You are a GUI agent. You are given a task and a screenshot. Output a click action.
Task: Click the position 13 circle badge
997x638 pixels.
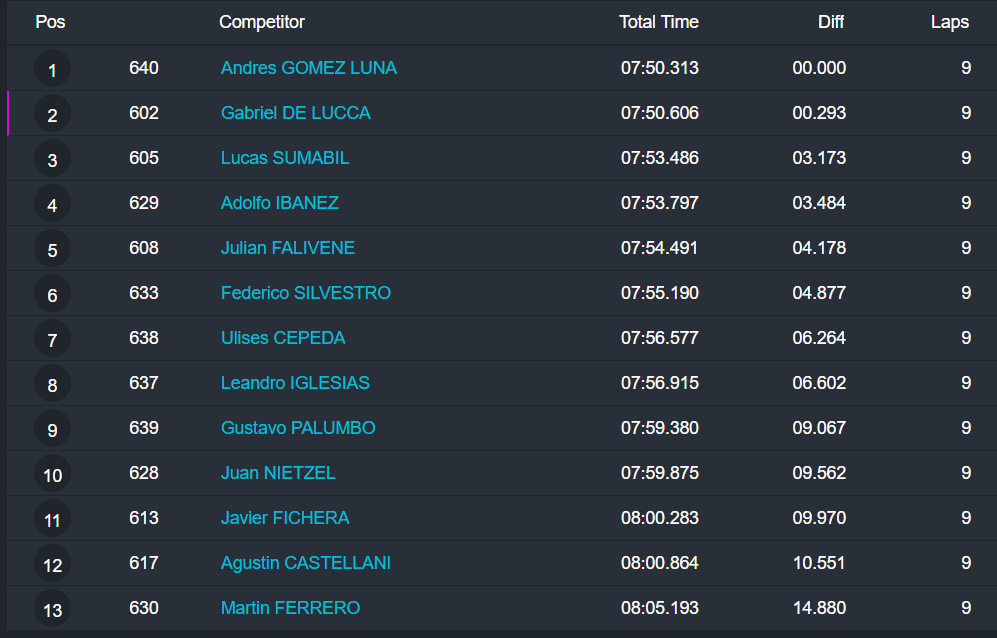[52, 610]
